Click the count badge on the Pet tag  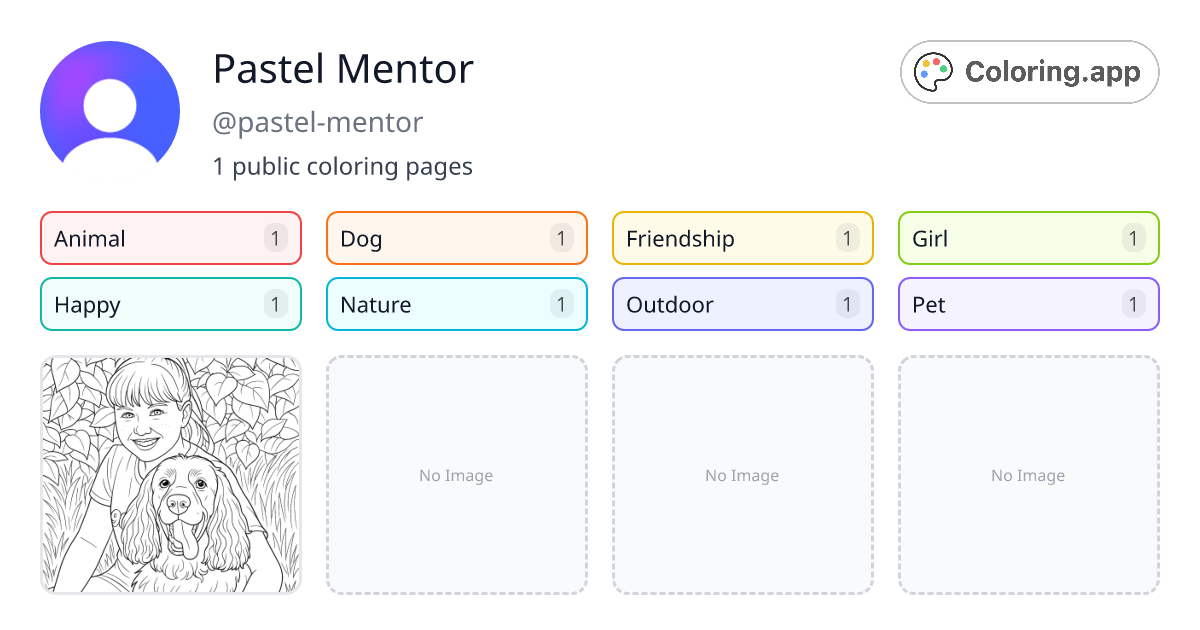tap(1133, 304)
